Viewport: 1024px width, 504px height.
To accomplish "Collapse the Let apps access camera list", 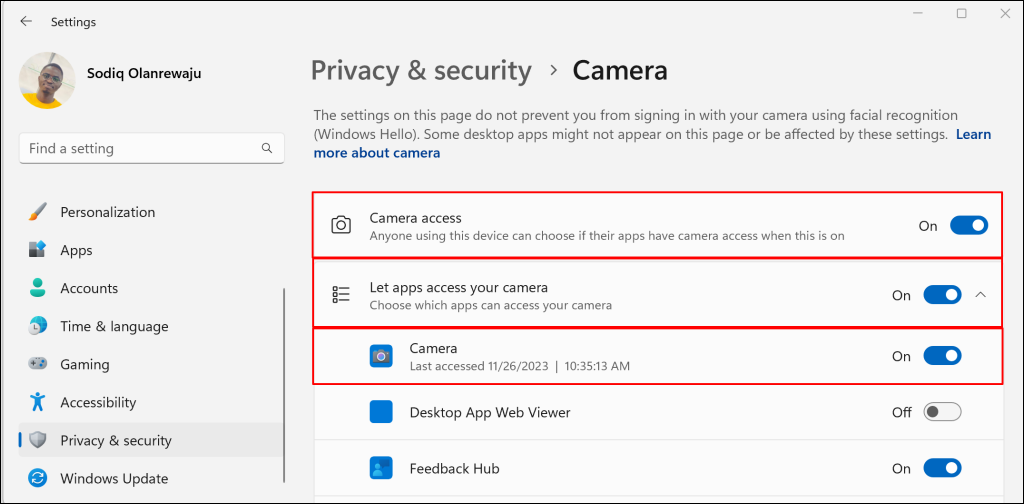I will 981,295.
